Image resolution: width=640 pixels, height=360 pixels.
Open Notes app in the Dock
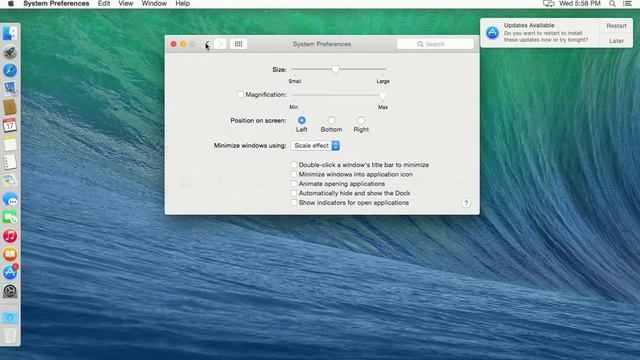pyautogui.click(x=10, y=144)
